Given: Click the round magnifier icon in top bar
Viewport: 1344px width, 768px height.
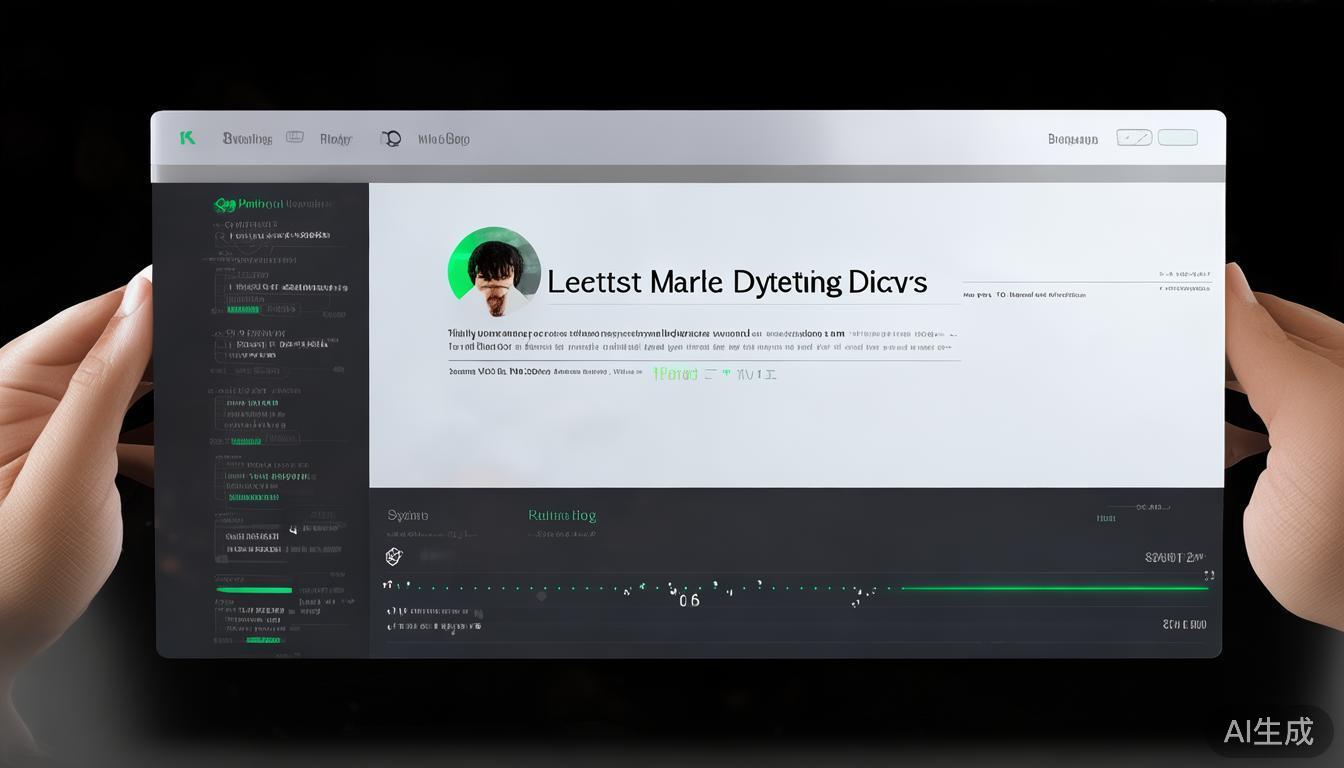Looking at the screenshot, I should tap(391, 138).
